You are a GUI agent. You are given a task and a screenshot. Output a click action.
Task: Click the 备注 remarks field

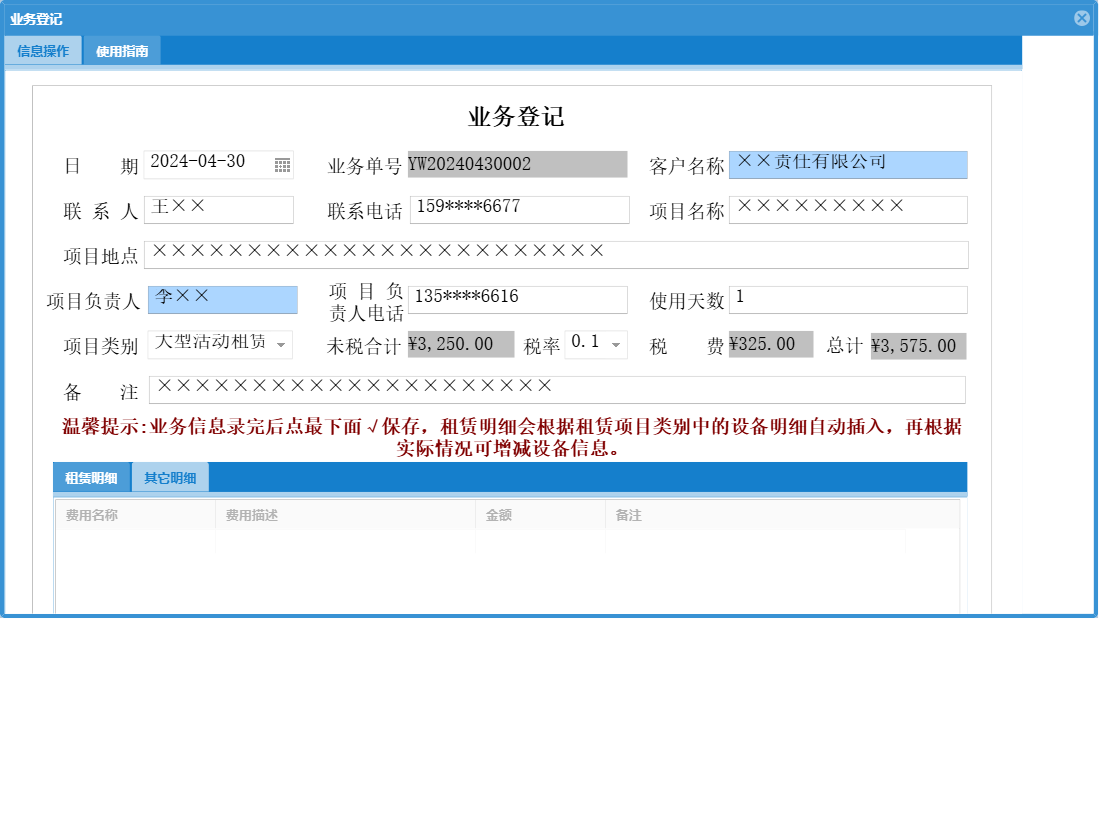556,389
